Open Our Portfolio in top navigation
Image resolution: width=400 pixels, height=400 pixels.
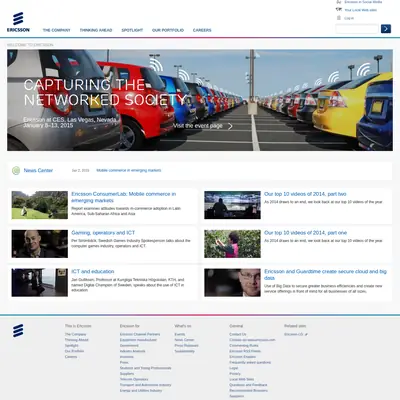(x=168, y=30)
